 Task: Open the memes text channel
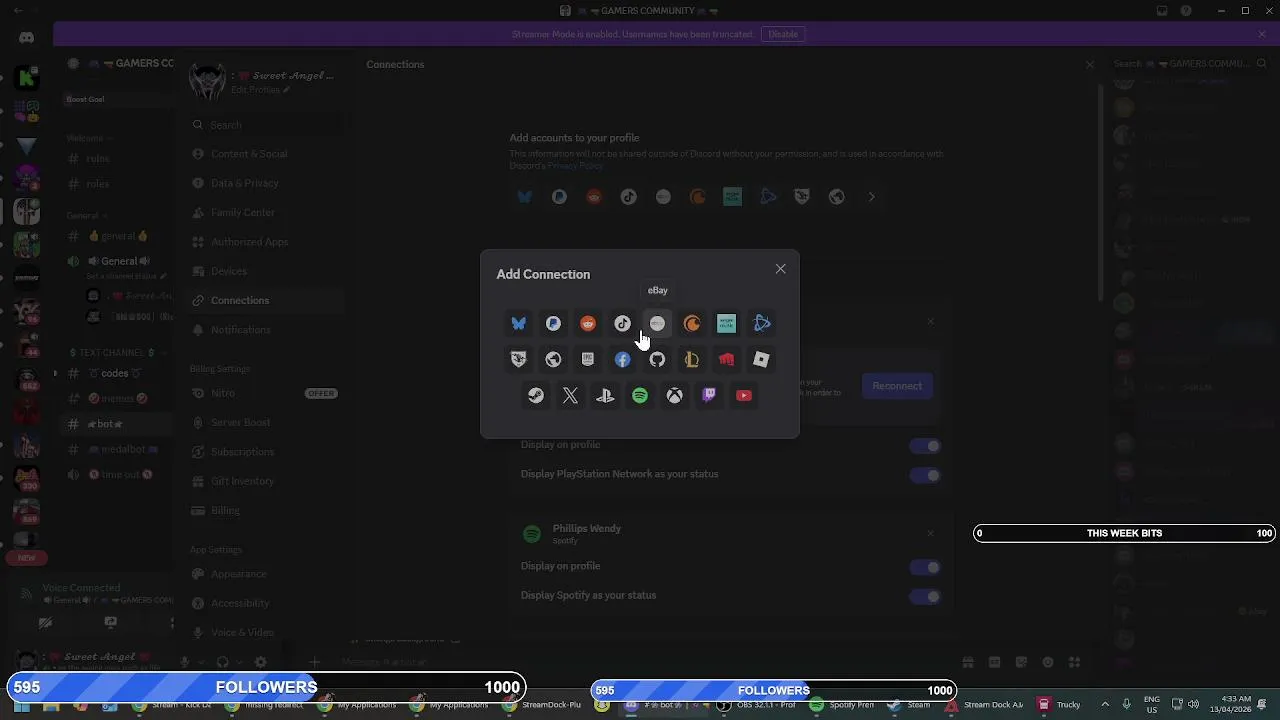[116, 398]
